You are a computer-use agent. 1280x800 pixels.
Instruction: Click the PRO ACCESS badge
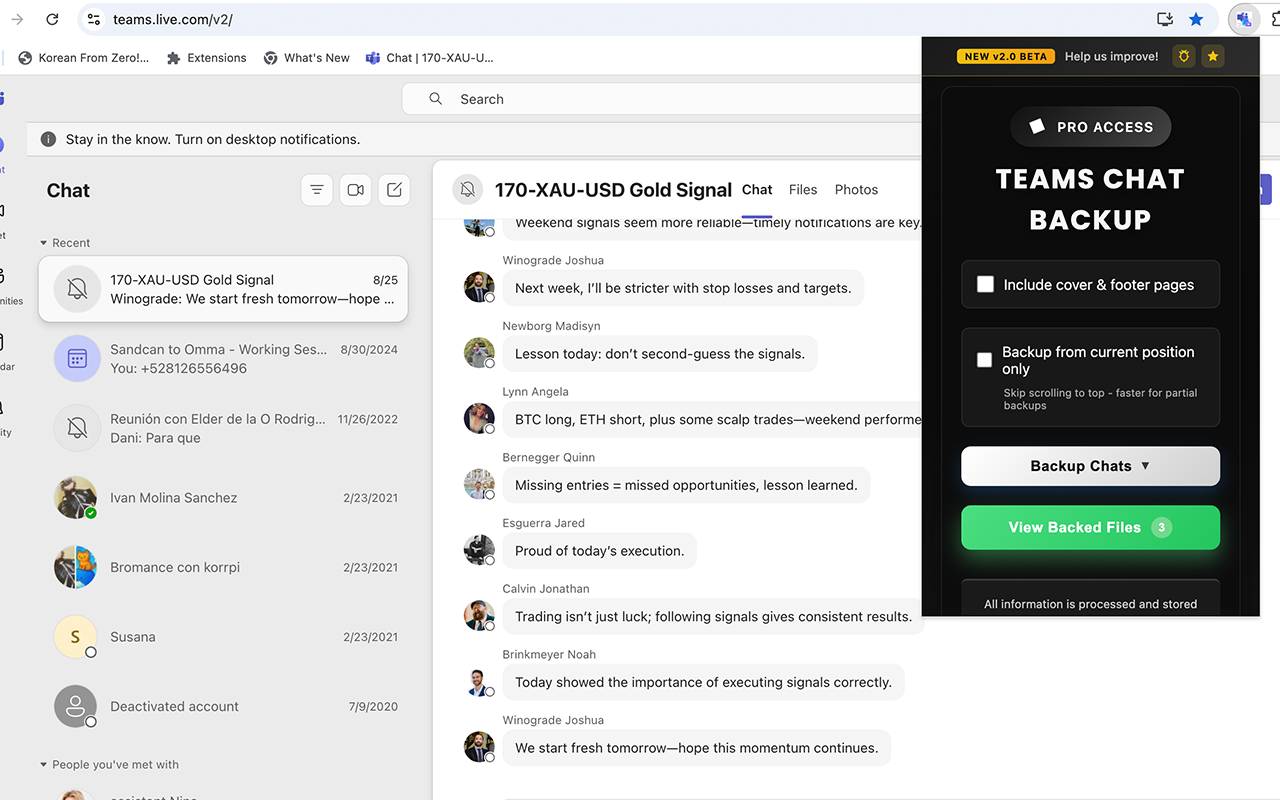1090,127
